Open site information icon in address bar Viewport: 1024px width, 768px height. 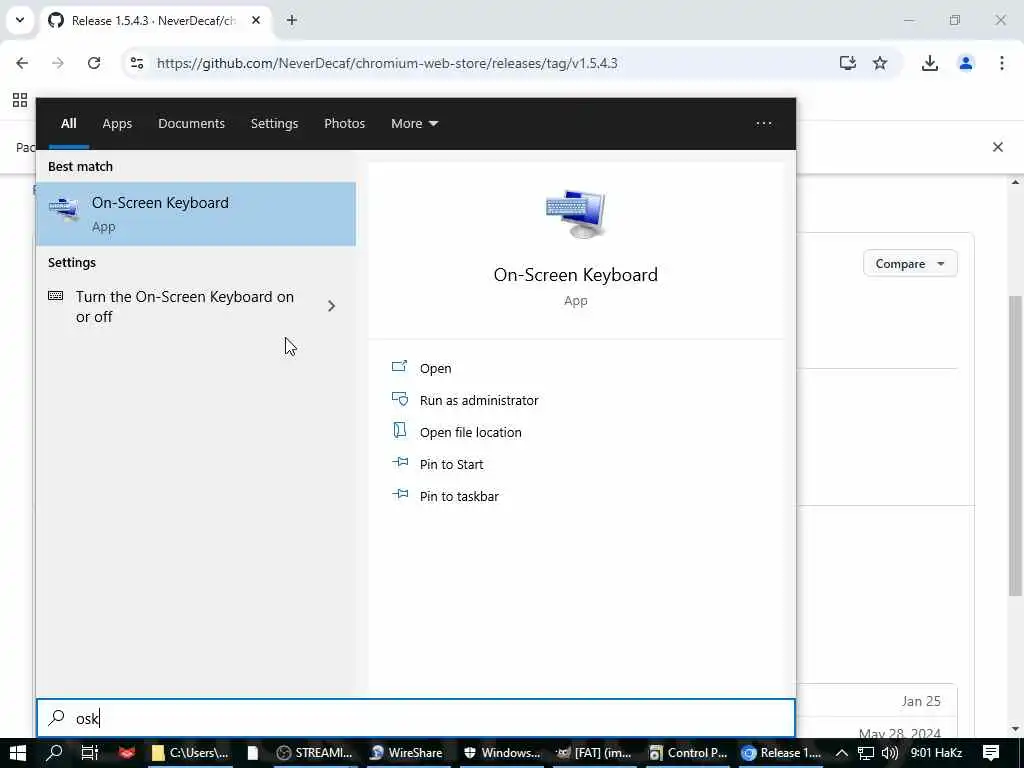pos(137,63)
